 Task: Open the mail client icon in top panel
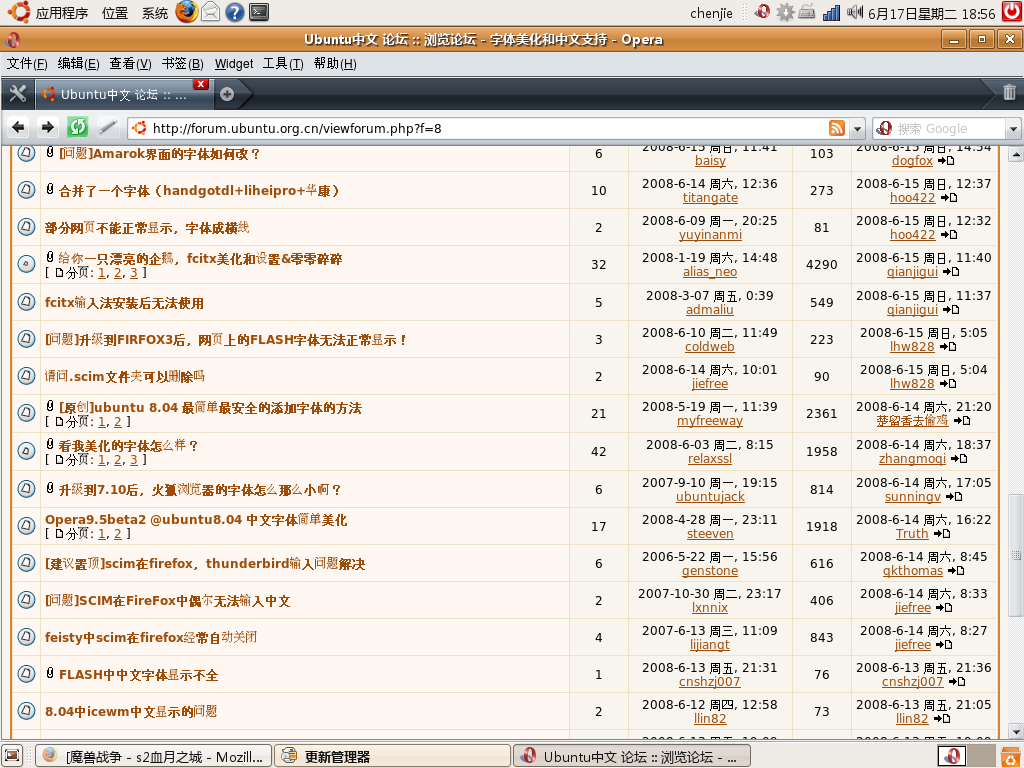coord(210,12)
